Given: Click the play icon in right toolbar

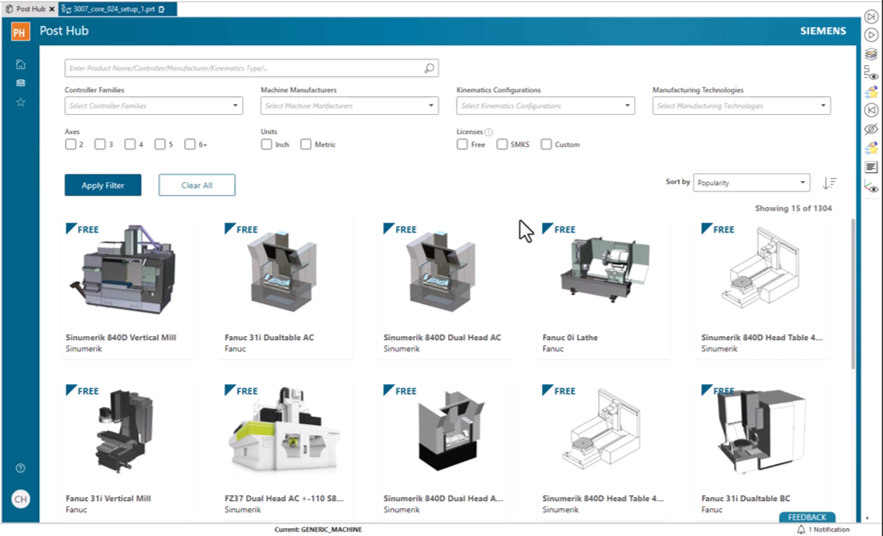Looking at the screenshot, I should (x=871, y=35).
